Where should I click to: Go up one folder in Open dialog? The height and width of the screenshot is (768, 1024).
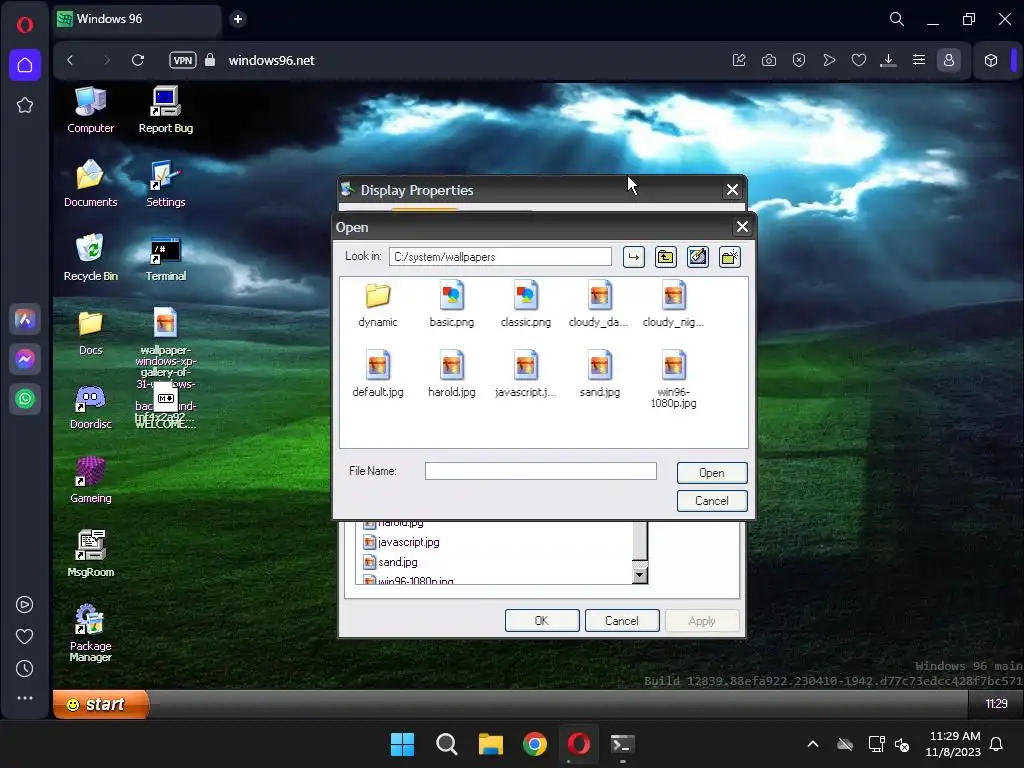click(665, 257)
